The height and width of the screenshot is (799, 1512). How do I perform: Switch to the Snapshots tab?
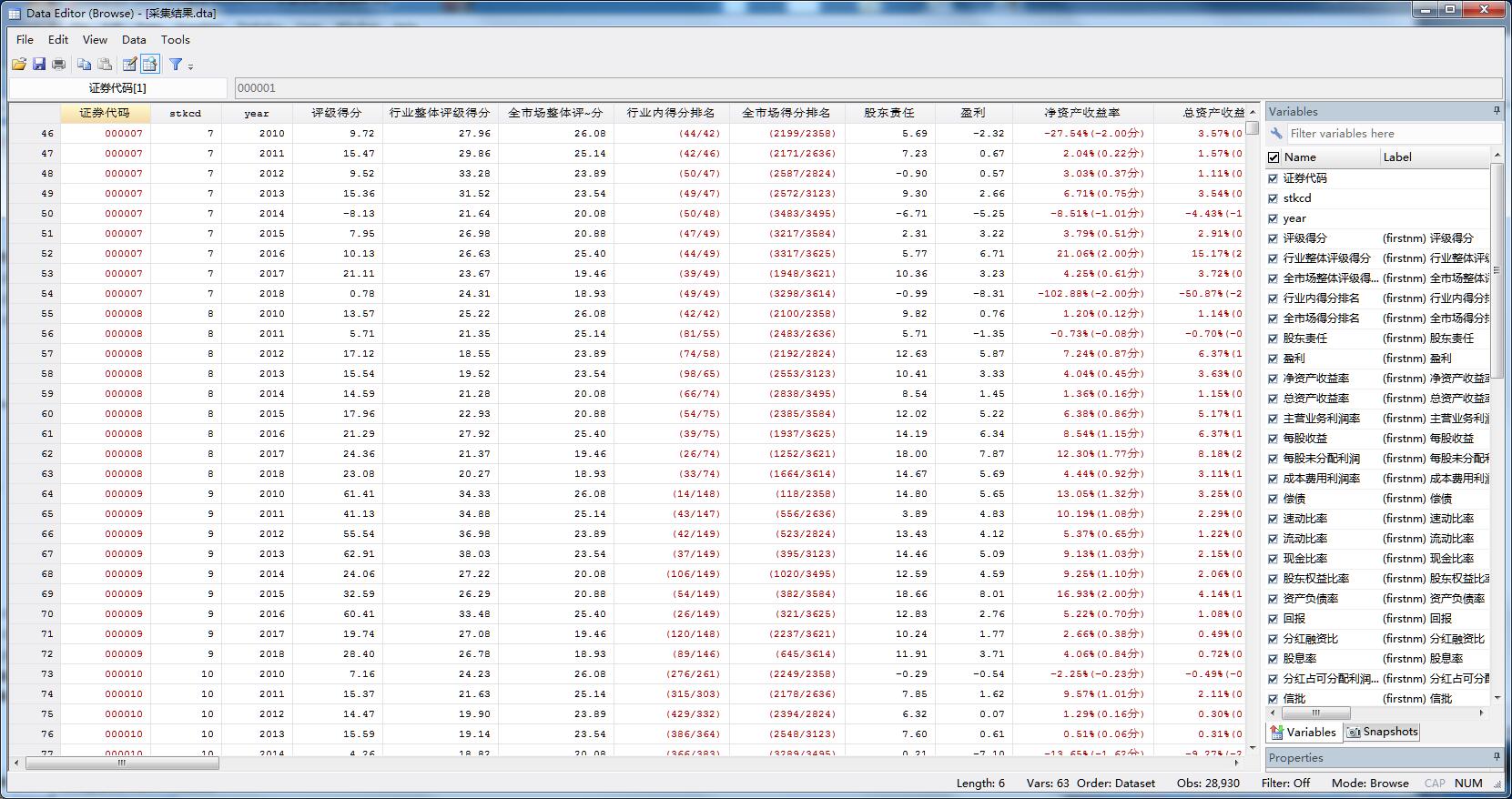tap(1382, 732)
